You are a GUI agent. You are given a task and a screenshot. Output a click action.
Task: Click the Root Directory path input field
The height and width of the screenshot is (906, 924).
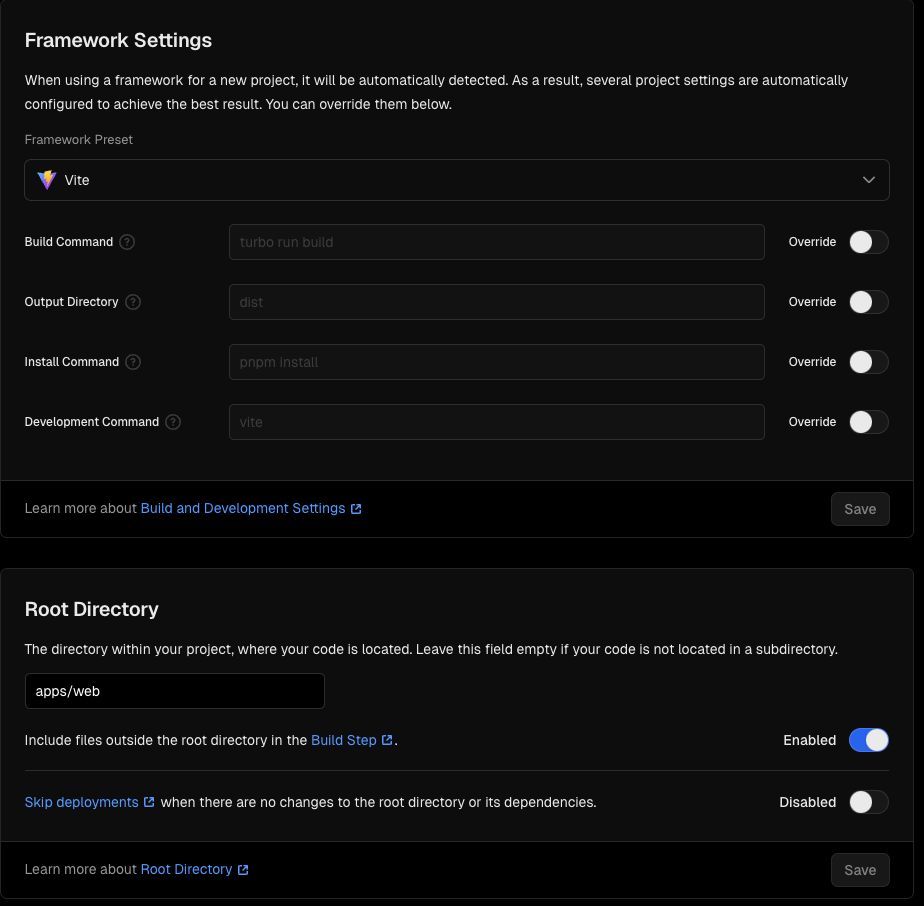tap(175, 691)
